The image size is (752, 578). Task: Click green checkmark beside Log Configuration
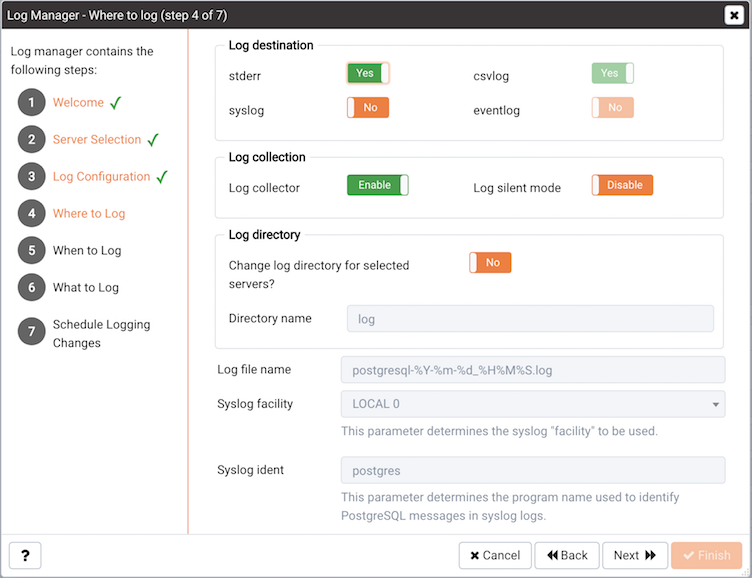[162, 177]
